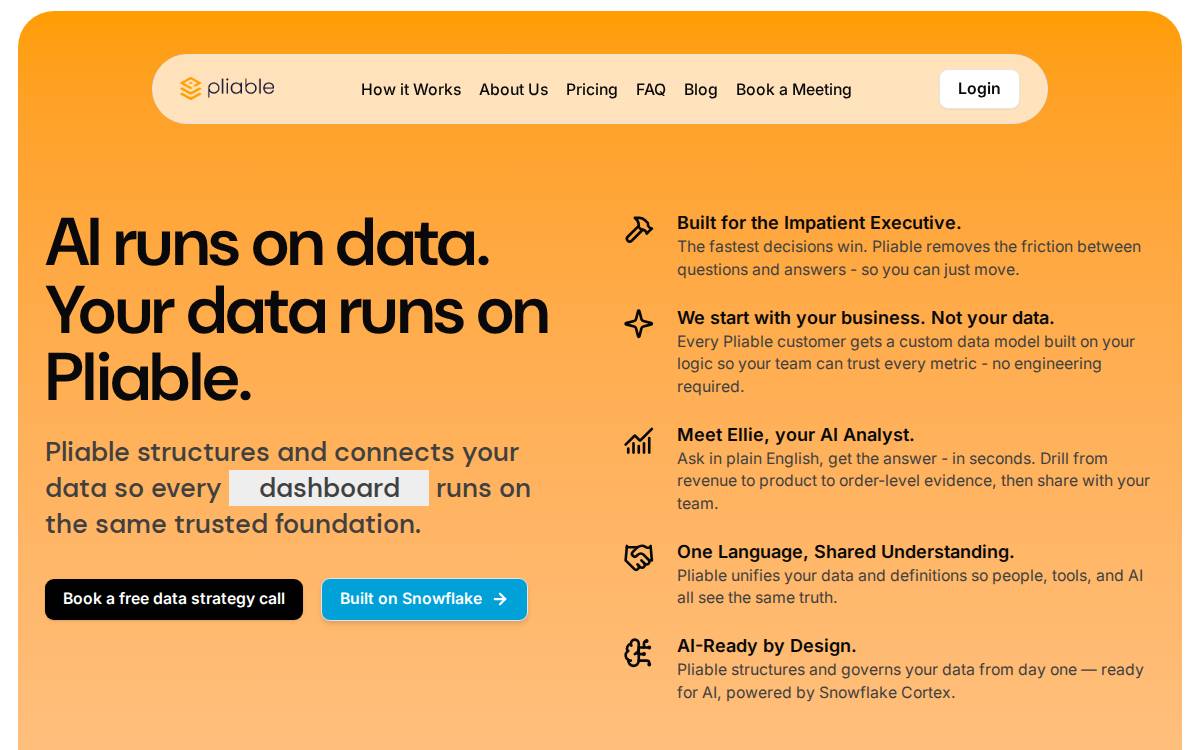The image size is (1200, 750).
Task: Click the arrow icon in Built on Snowflake
Action: [500, 599]
